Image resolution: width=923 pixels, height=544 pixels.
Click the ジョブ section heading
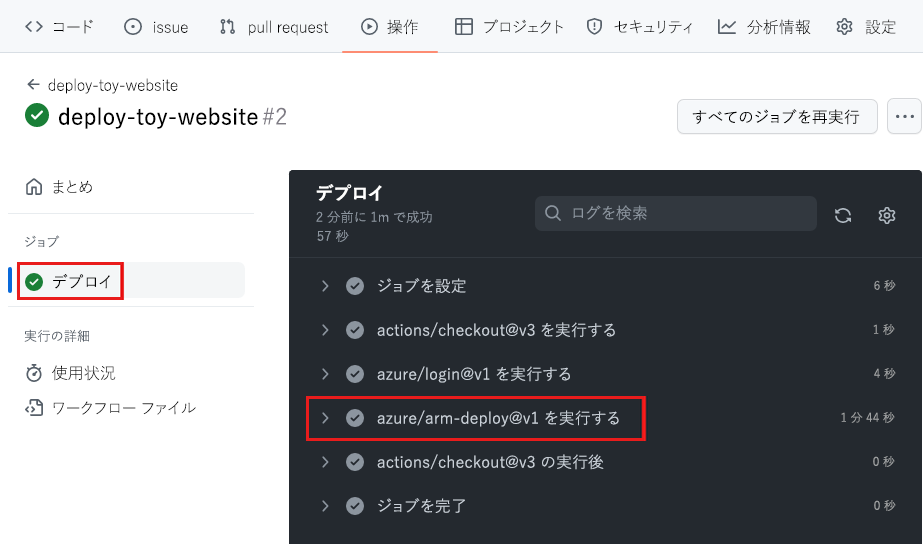pyautogui.click(x=41, y=241)
